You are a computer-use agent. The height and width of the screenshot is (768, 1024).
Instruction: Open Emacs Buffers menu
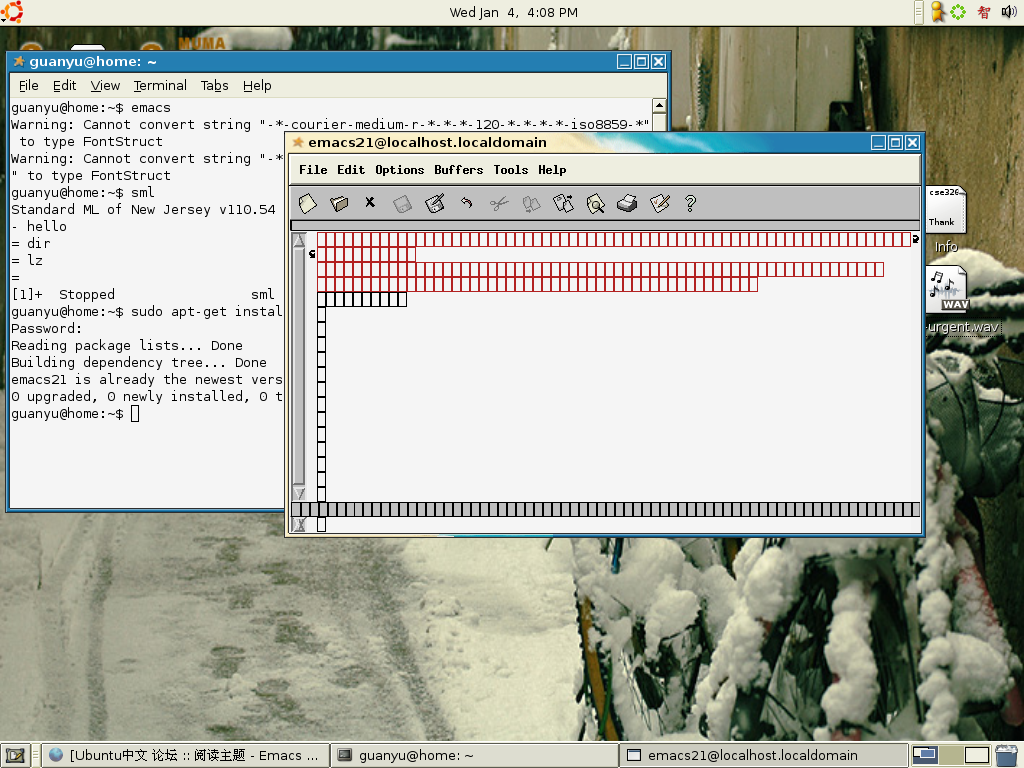[x=458, y=170]
